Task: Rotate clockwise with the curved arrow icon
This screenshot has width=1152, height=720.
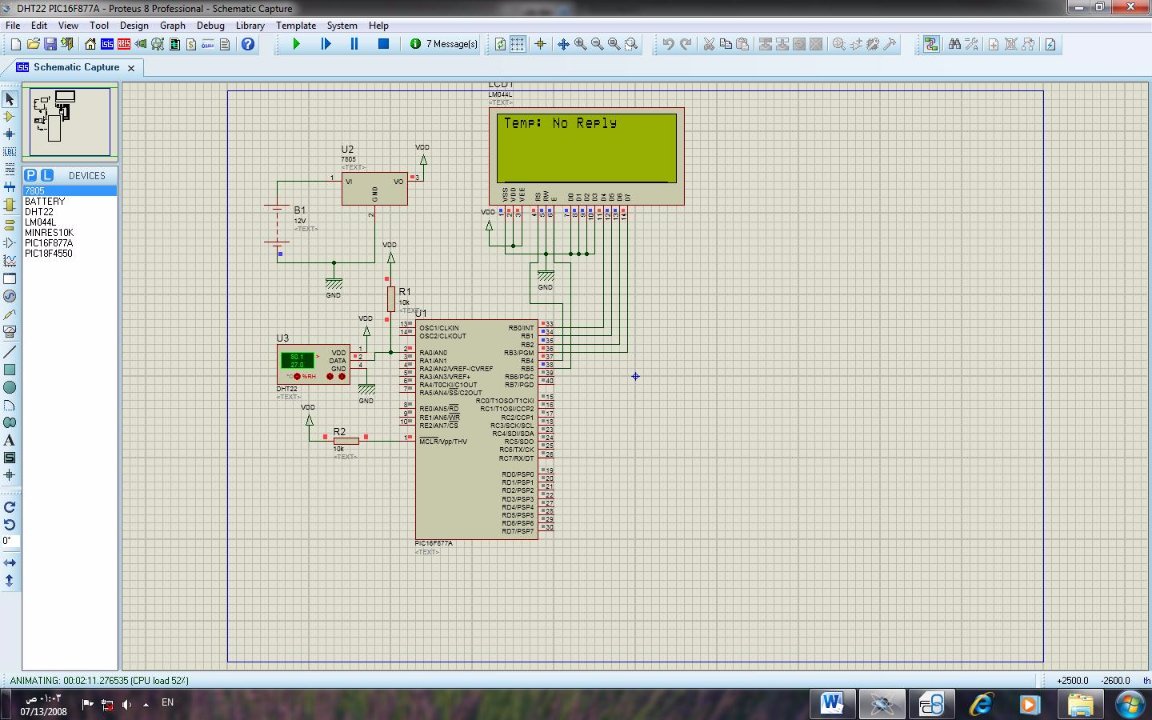Action: 10,507
